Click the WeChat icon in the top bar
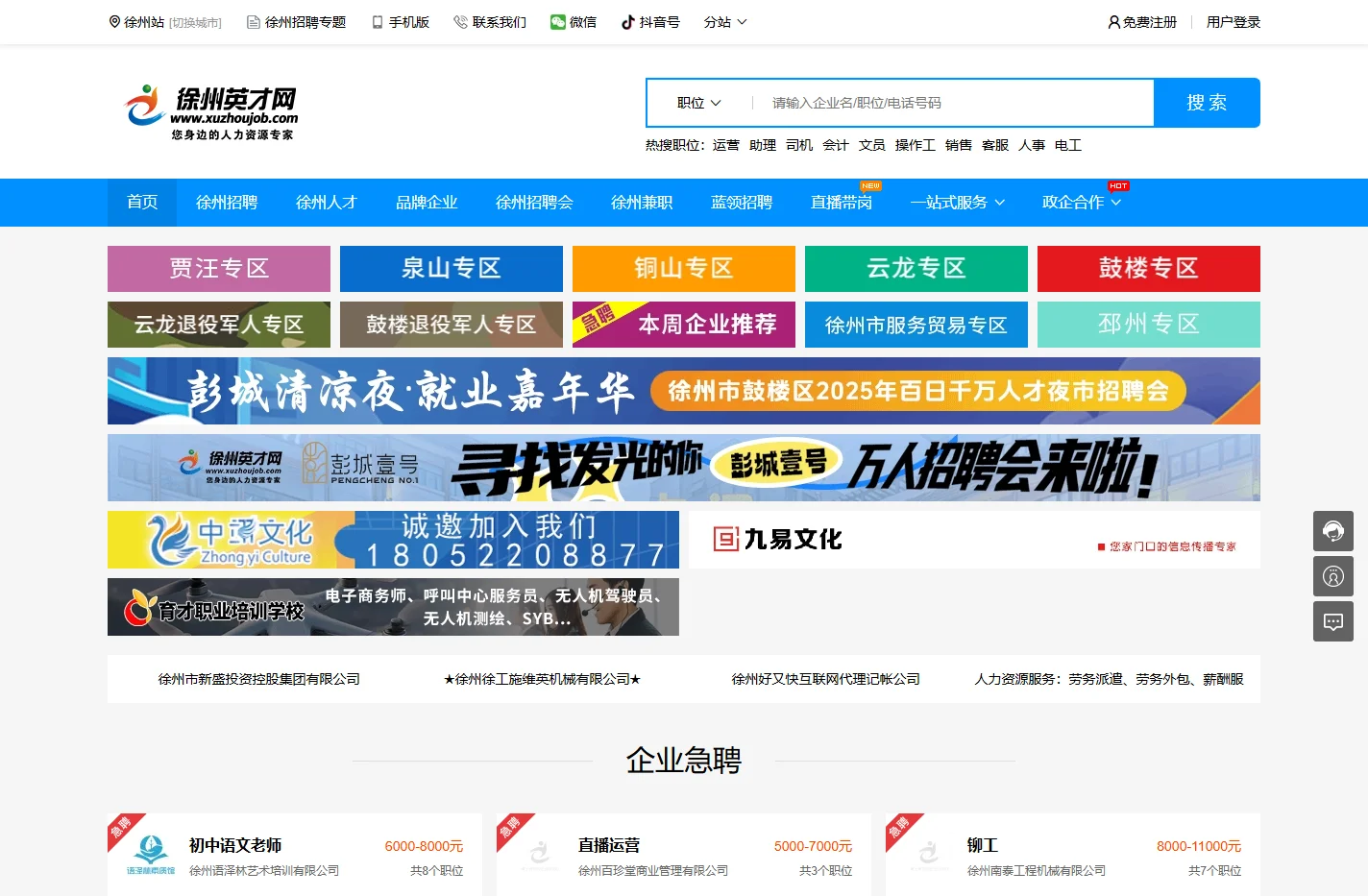This screenshot has width=1368, height=896. (558, 22)
